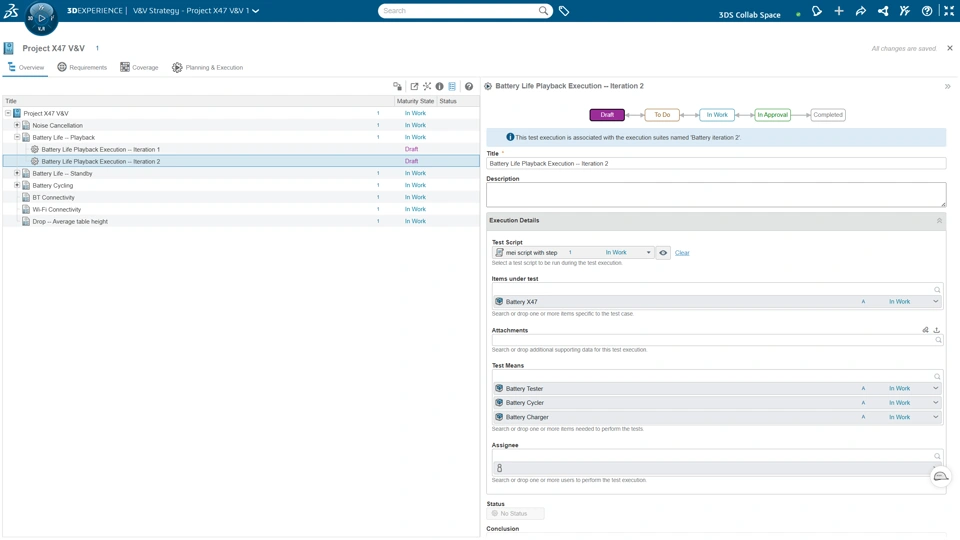Expand the Battery Cycler row chevron
The height and width of the screenshot is (540, 960).
[x=936, y=402]
